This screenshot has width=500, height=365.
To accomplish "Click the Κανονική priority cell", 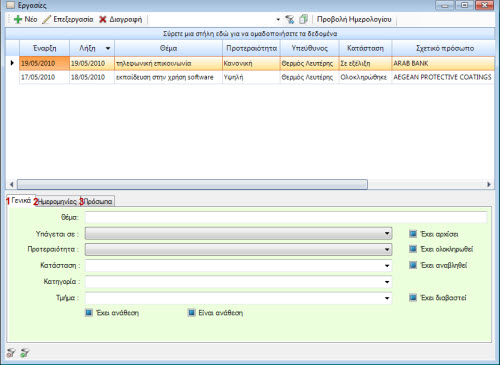I will [251, 63].
